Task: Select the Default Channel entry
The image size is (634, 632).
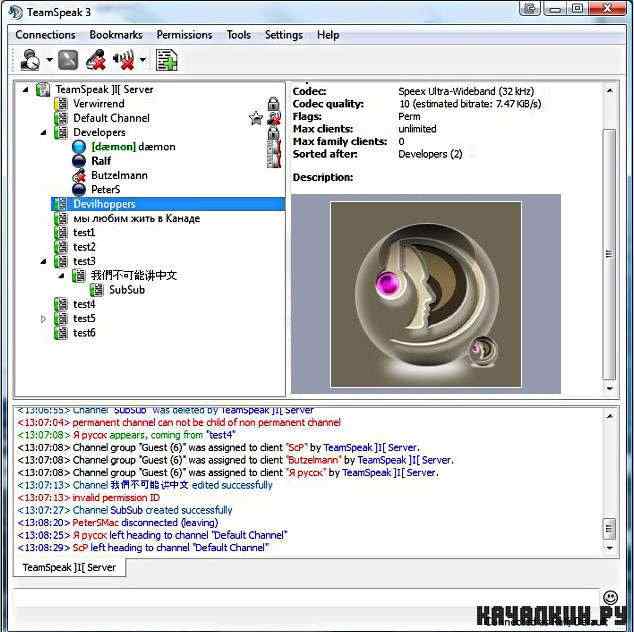Action: click(x=111, y=118)
